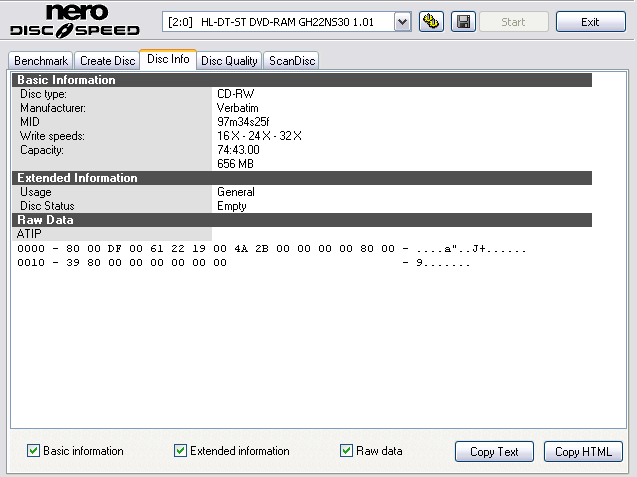This screenshot has width=637, height=477.
Task: Click the first ATIP hex line 0000
Action: 270,249
